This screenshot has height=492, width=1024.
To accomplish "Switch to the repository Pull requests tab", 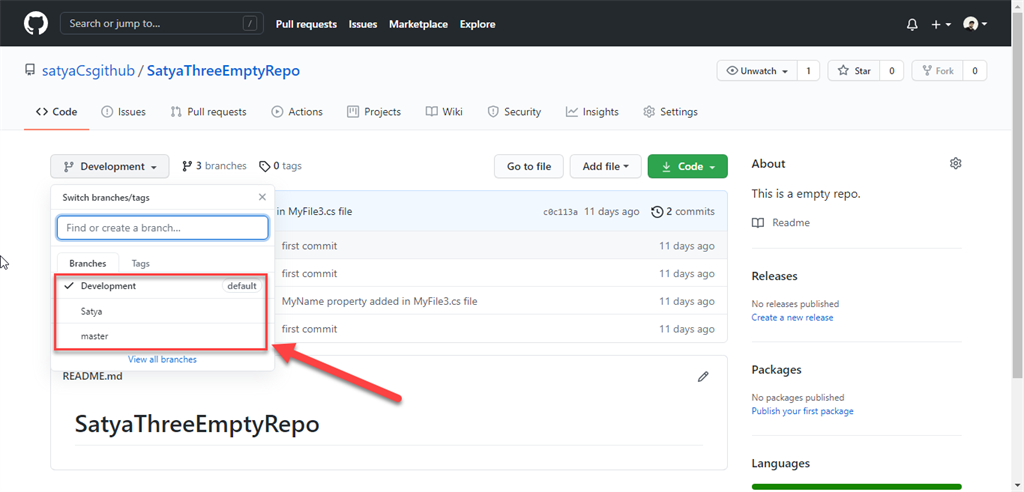I will coord(208,112).
